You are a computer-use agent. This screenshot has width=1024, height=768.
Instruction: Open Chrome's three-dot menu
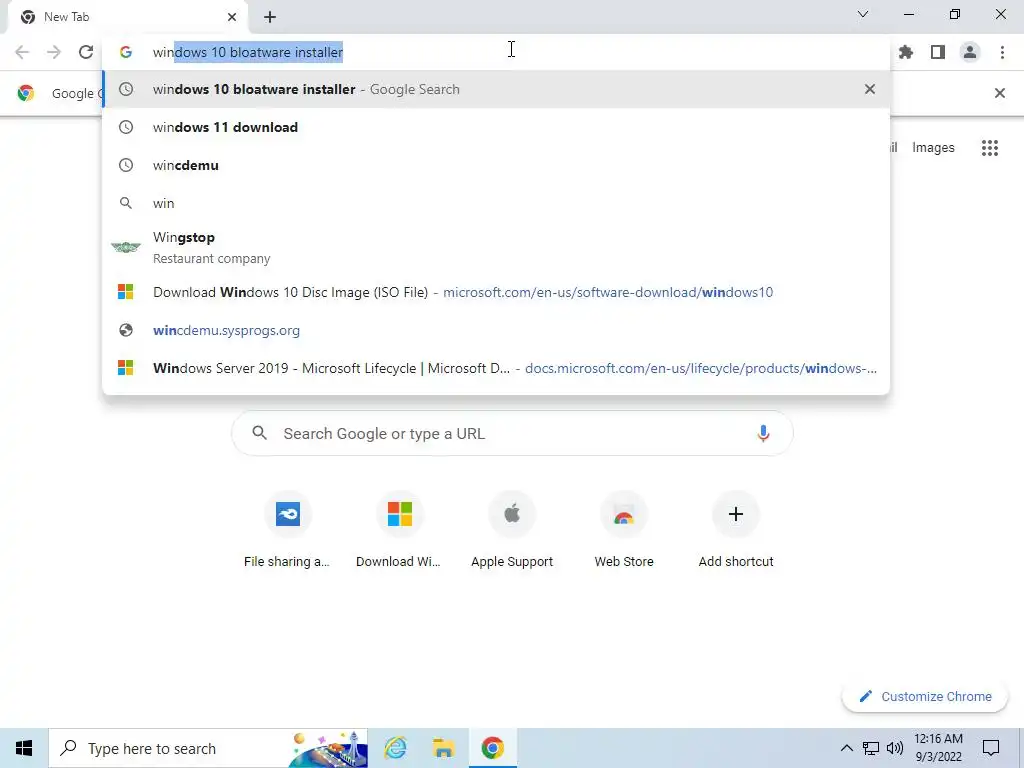(1002, 52)
